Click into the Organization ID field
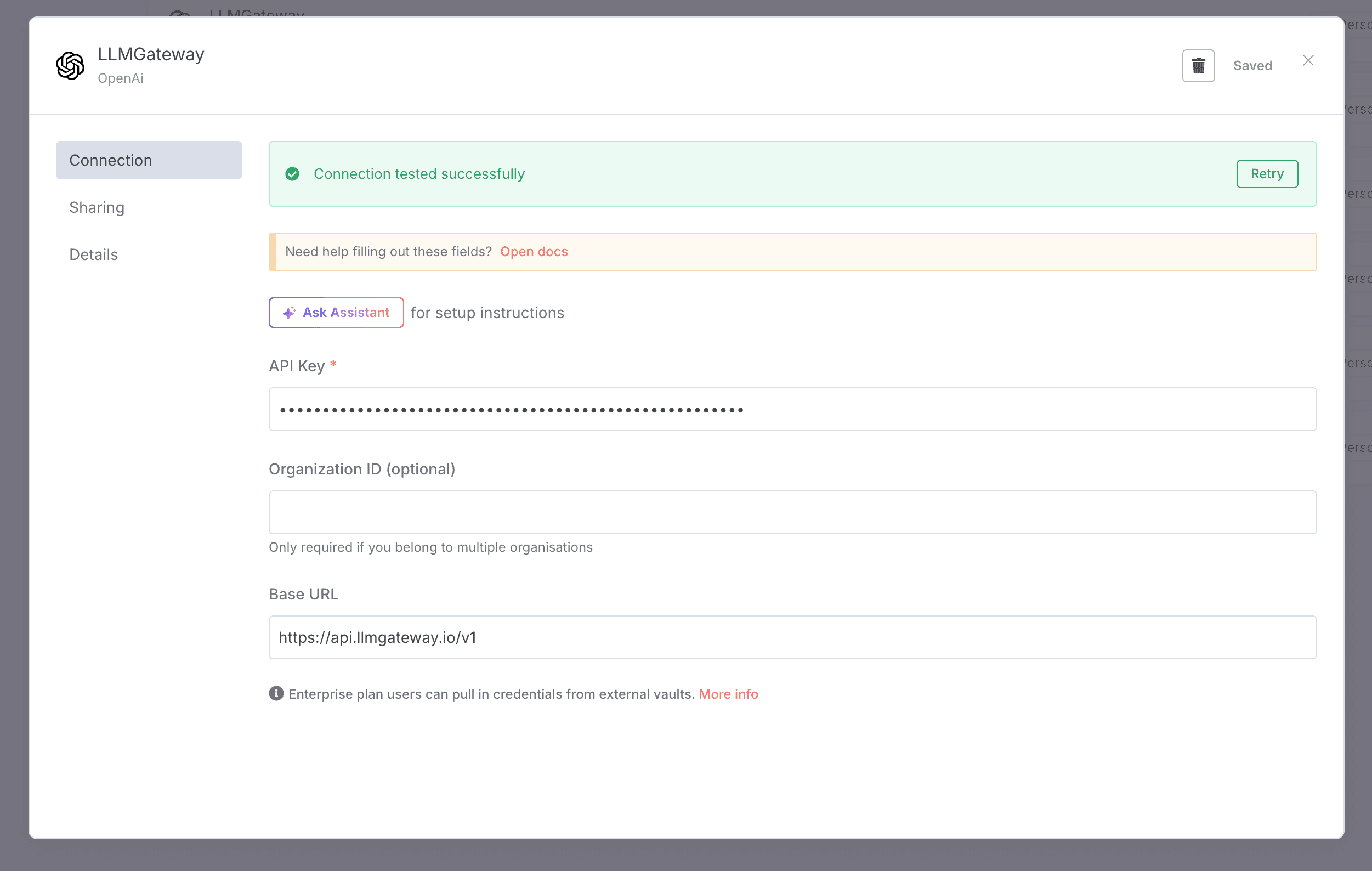This screenshot has height=871, width=1372. tap(792, 512)
